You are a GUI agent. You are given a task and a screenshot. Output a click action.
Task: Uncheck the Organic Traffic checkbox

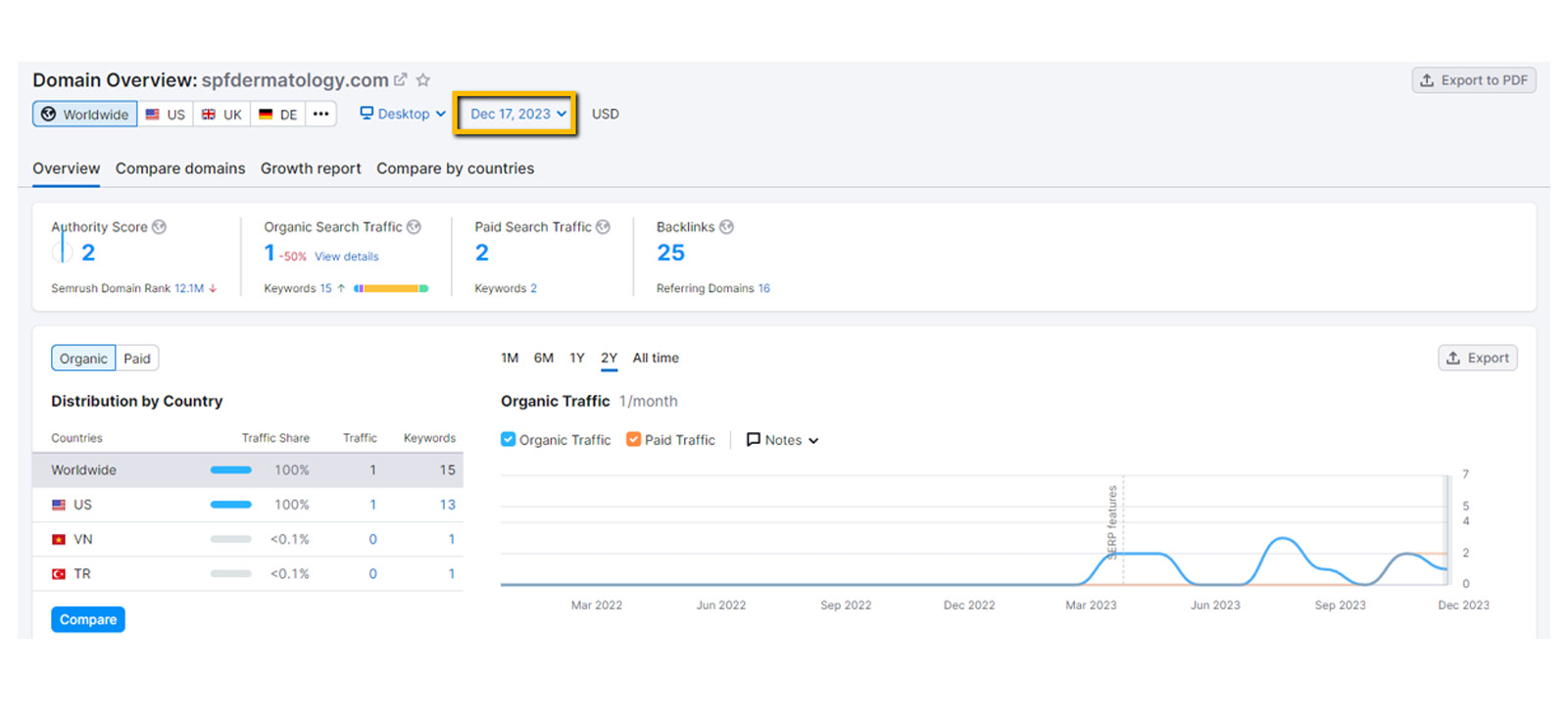click(x=508, y=440)
